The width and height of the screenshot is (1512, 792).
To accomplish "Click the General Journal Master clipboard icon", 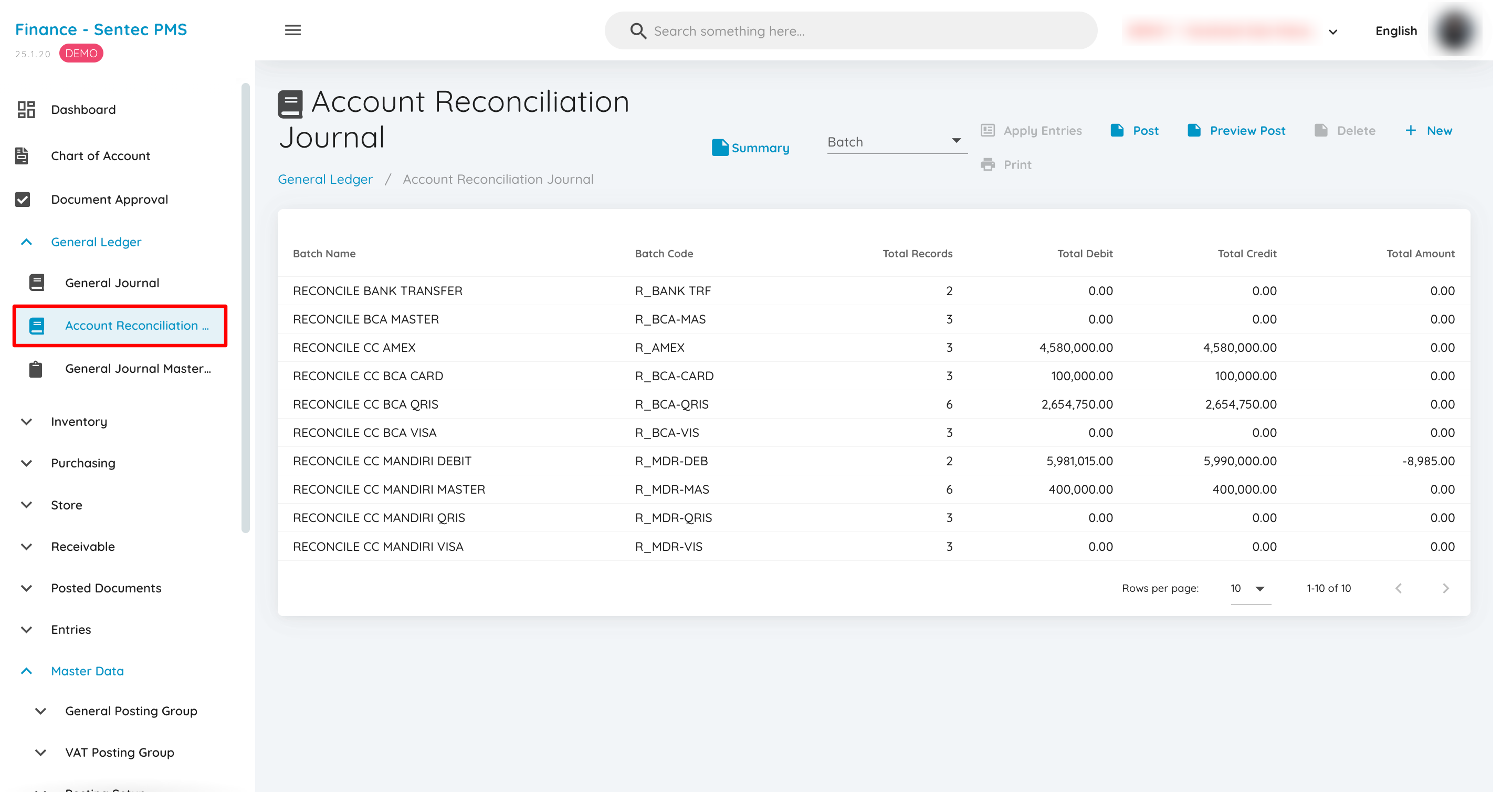I will tap(35, 369).
